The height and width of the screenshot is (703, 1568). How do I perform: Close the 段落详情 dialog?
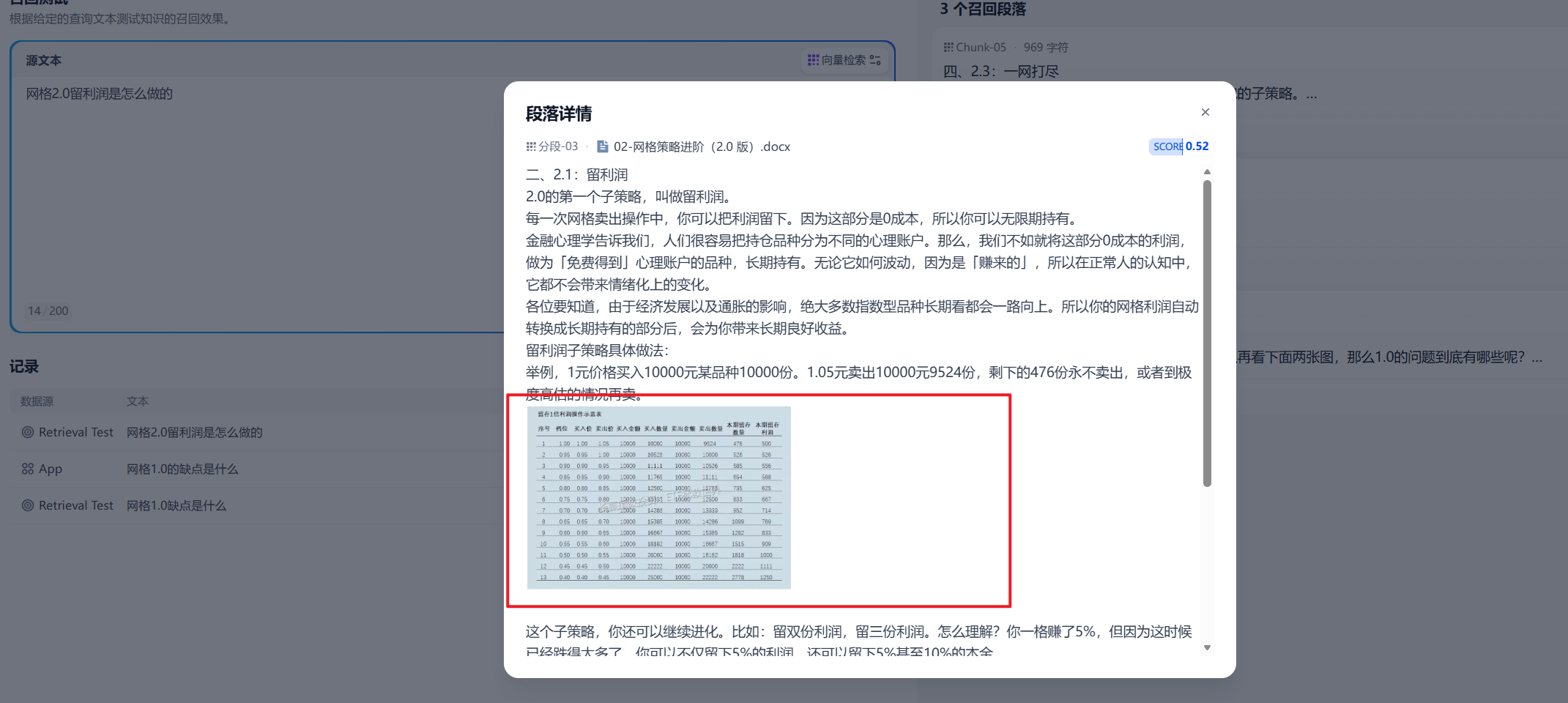(1205, 111)
